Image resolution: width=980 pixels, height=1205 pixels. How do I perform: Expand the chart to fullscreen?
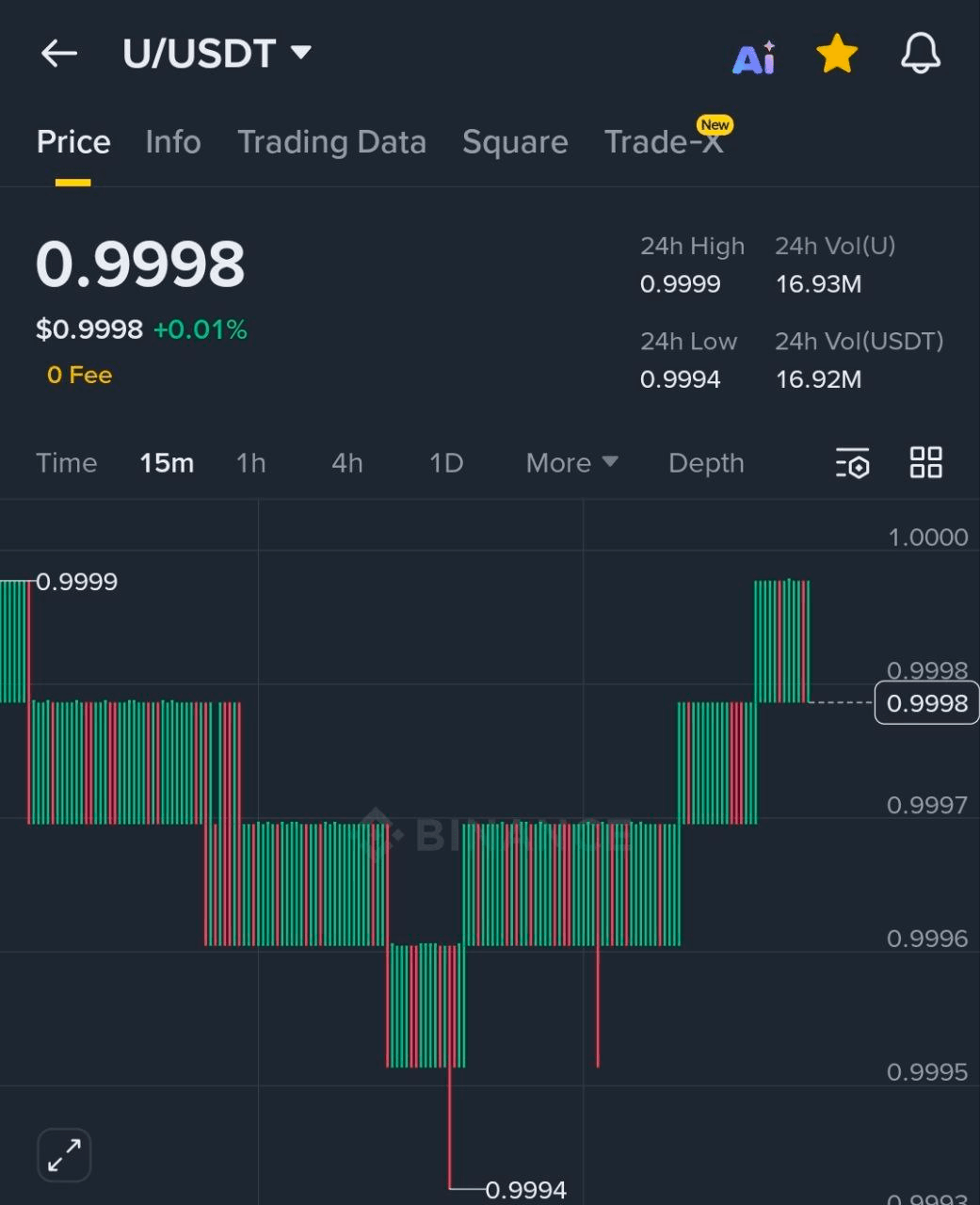point(63,1154)
